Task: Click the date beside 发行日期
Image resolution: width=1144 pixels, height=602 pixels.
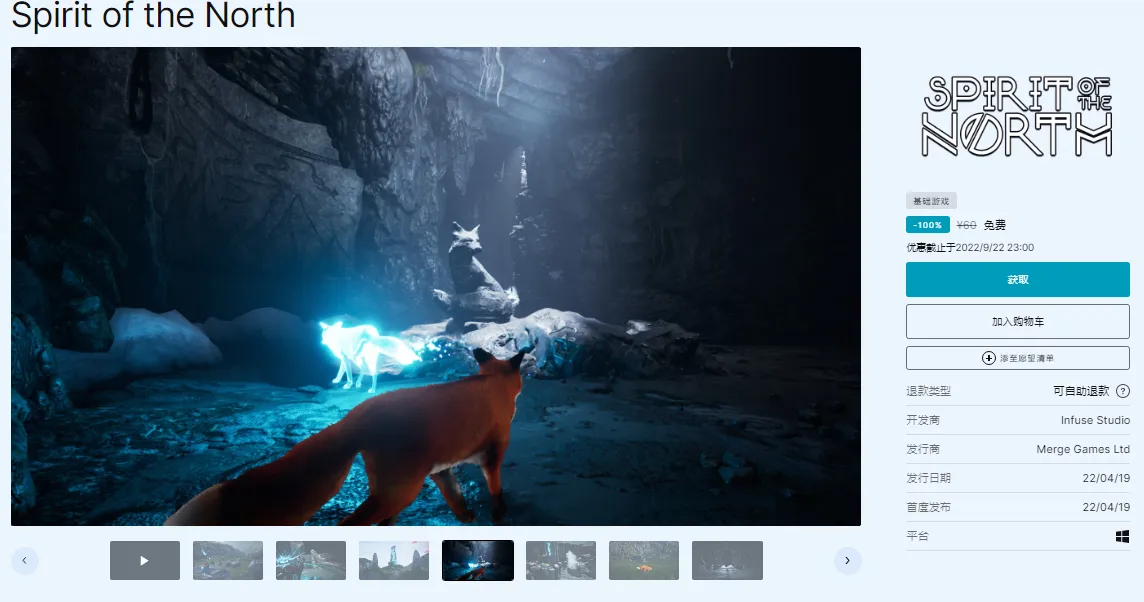Action: point(1106,478)
